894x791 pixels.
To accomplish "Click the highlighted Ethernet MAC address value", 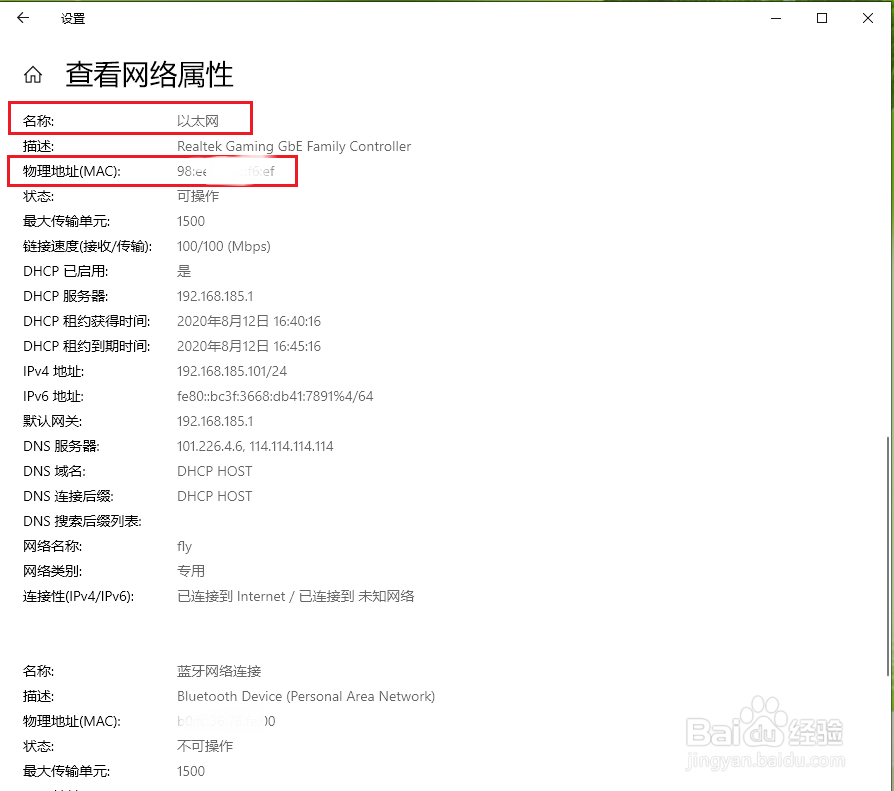I will 225,171.
